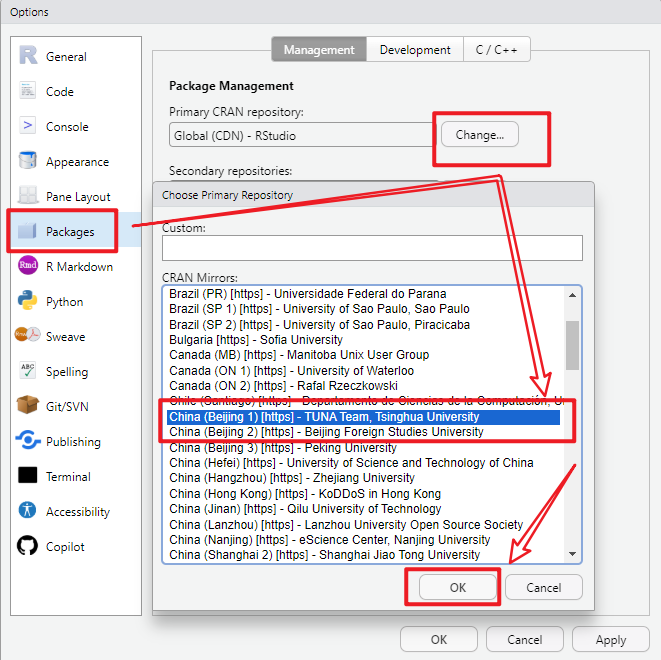Switch to the C / C++ tab

[x=497, y=50]
